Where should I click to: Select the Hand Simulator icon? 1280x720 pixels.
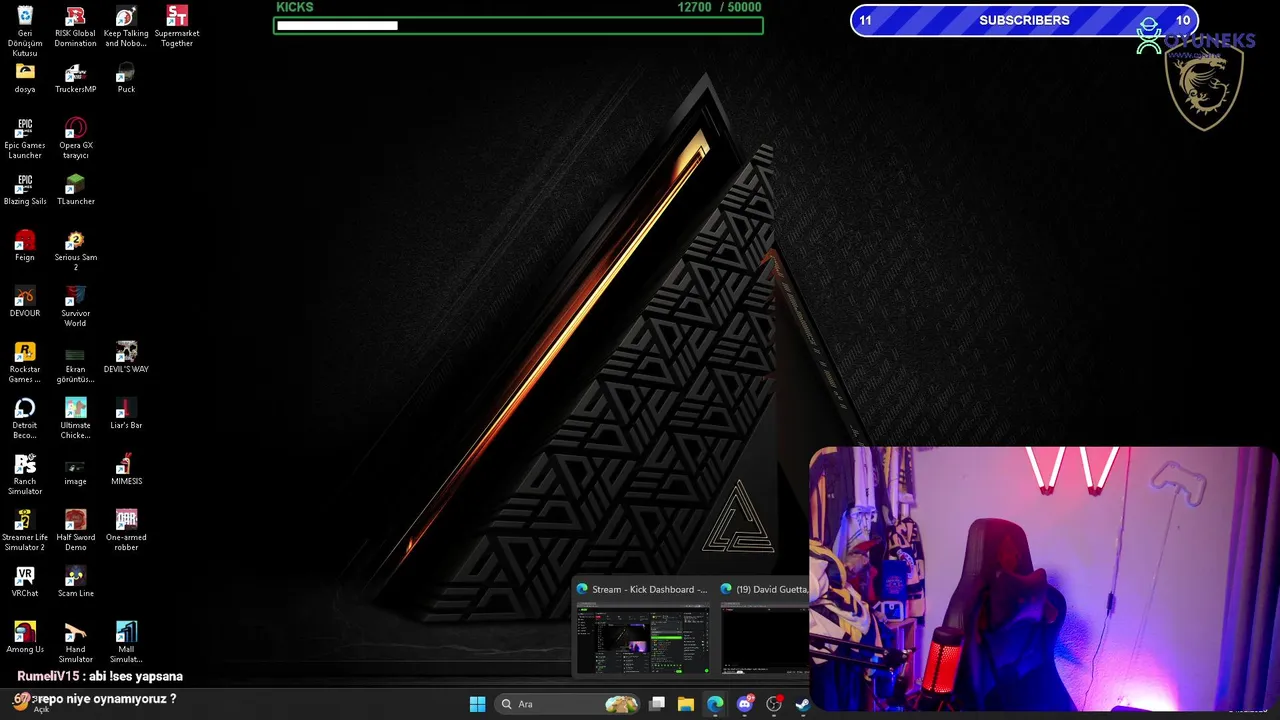pyautogui.click(x=75, y=643)
